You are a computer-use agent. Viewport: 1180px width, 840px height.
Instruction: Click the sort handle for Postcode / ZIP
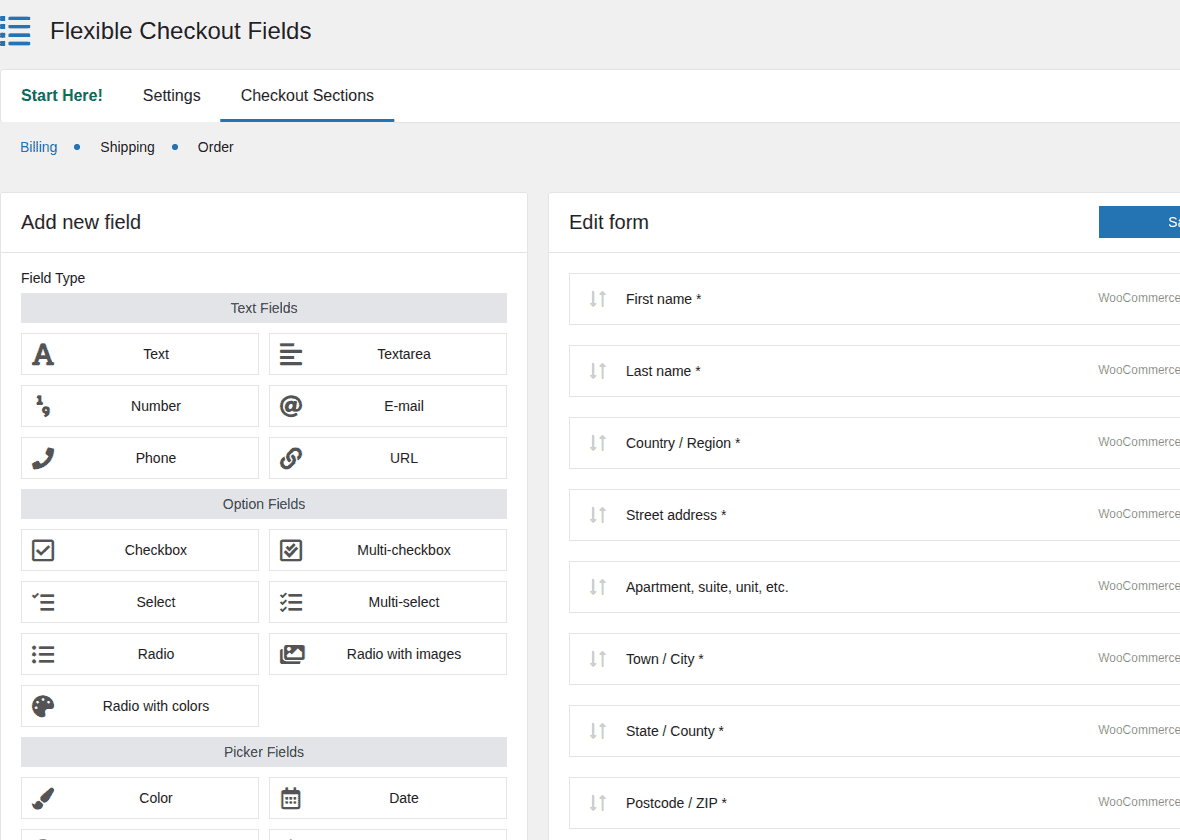[598, 802]
